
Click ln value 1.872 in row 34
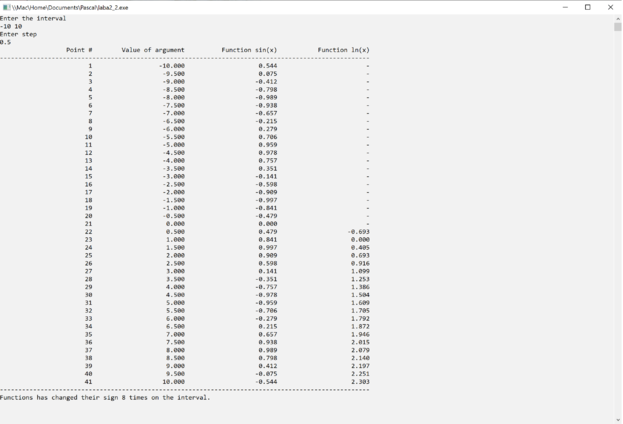tap(360, 326)
